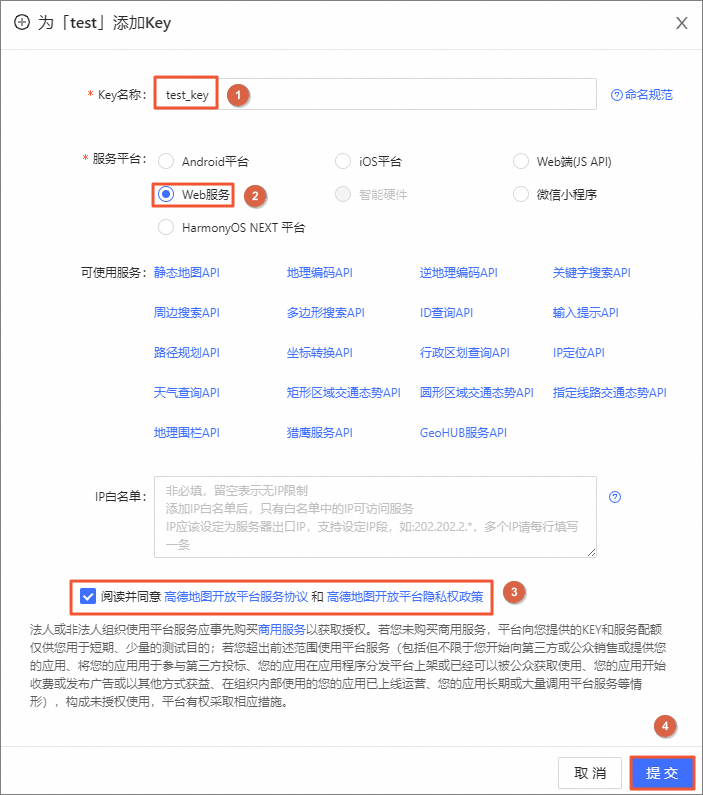Select the 微信小程序 radio button
Screen dimensions: 703x795
click(521, 194)
